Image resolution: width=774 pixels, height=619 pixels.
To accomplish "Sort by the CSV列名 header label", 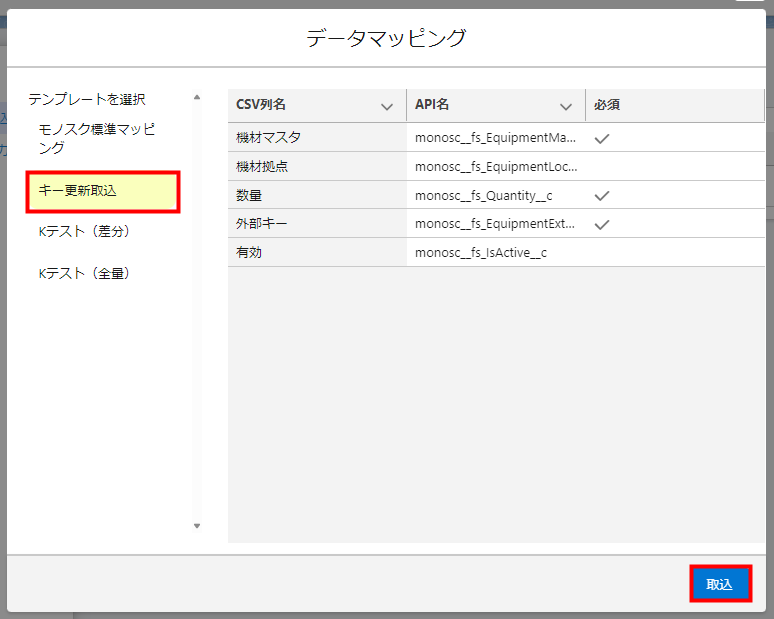I will [x=262, y=105].
